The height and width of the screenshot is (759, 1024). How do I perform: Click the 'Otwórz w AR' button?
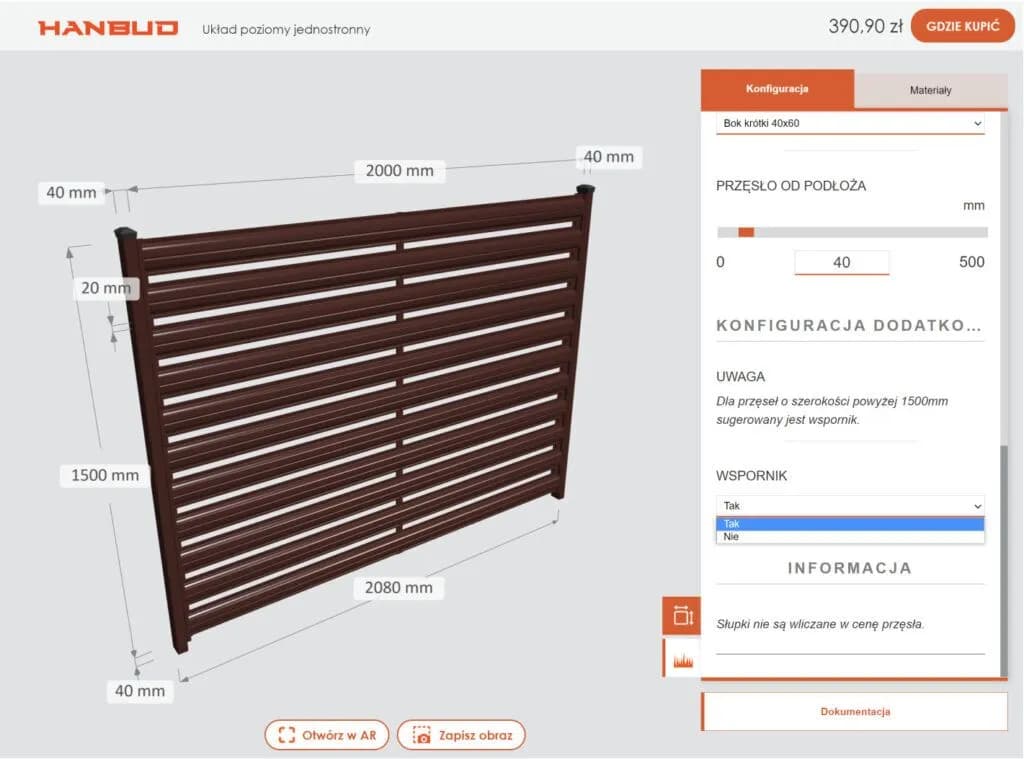tap(326, 736)
